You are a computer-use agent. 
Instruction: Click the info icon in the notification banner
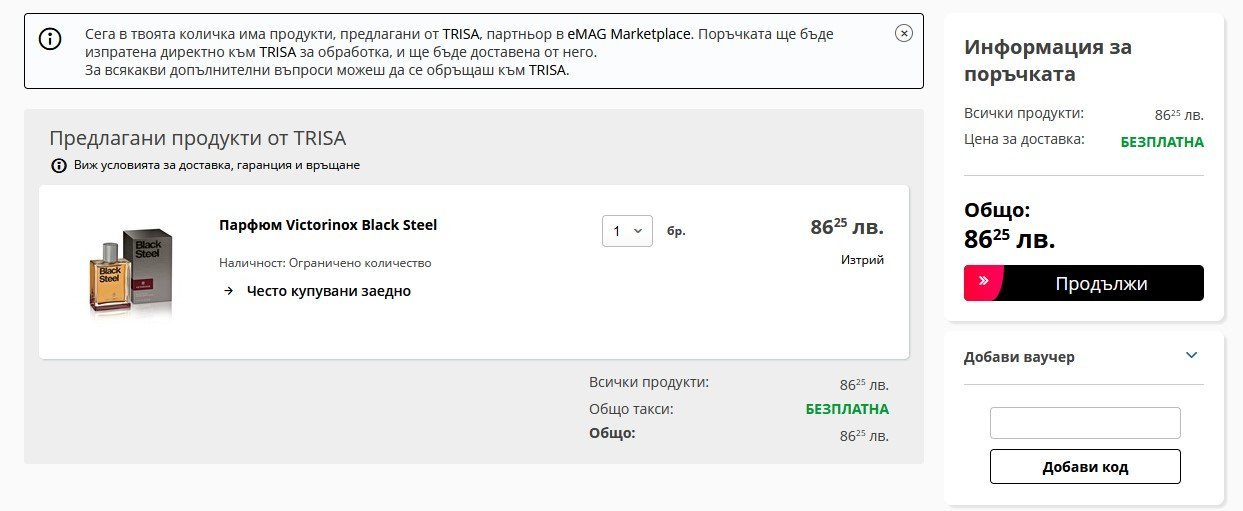coord(50,39)
